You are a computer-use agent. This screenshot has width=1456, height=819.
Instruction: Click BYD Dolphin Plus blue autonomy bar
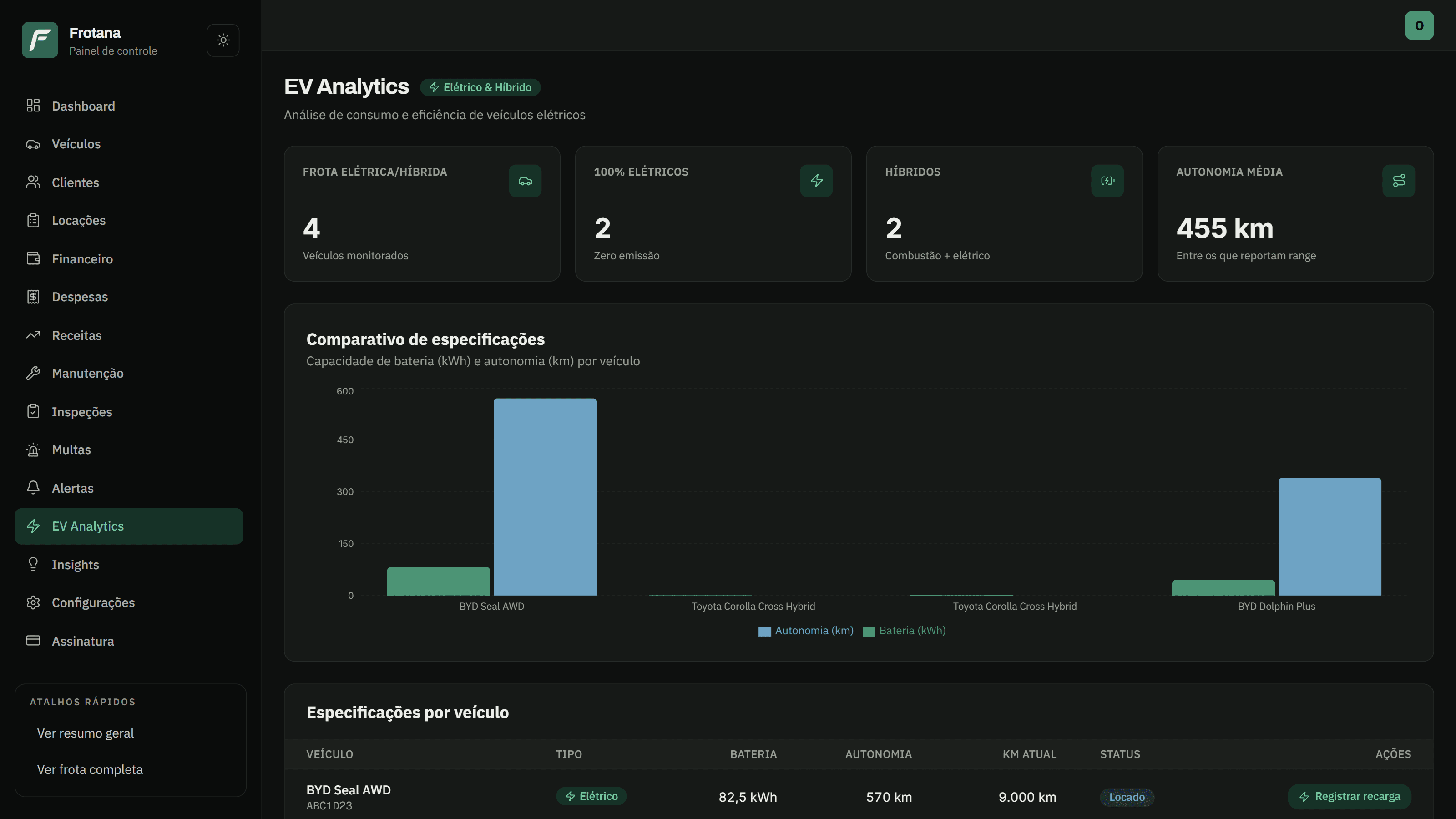(x=1330, y=536)
